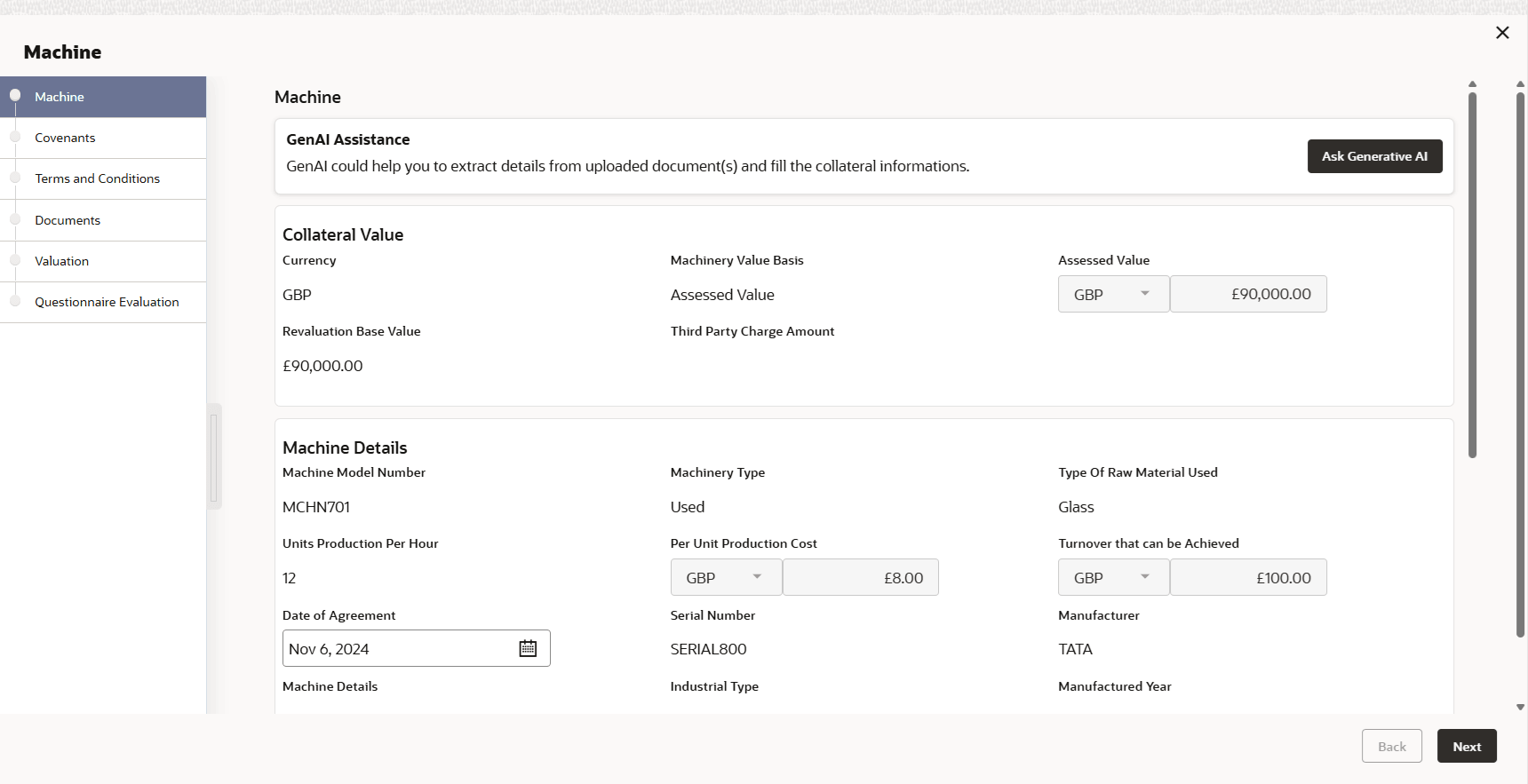Image resolution: width=1528 pixels, height=784 pixels.
Task: Click the Machine step circle indicator
Action: tap(15, 96)
